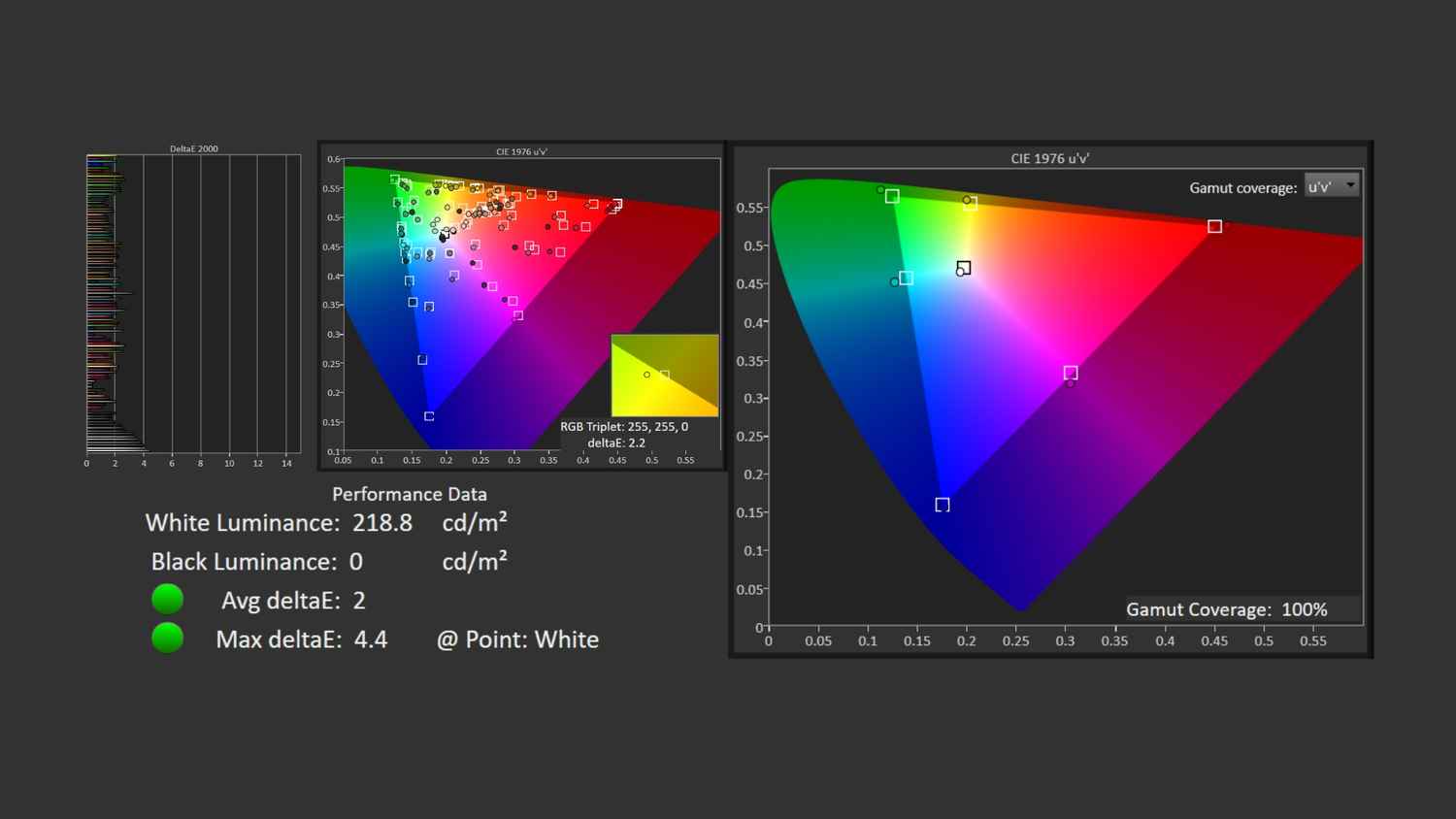This screenshot has height=819, width=1456.
Task: Open the Gamut coverage u'v' dropdown
Action: pyautogui.click(x=1331, y=186)
